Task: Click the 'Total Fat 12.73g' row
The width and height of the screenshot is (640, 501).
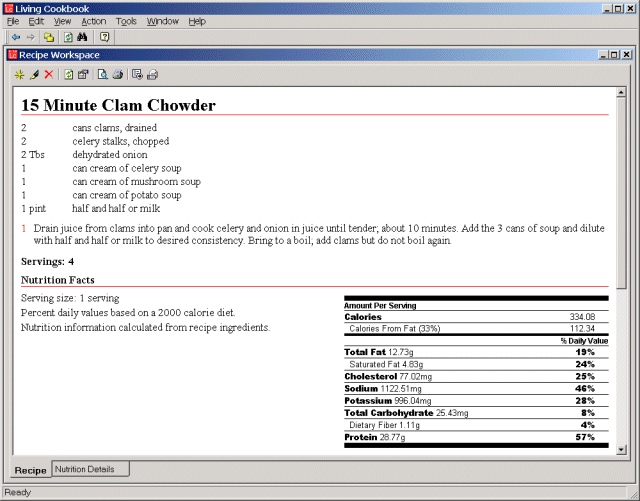Action: (x=476, y=352)
